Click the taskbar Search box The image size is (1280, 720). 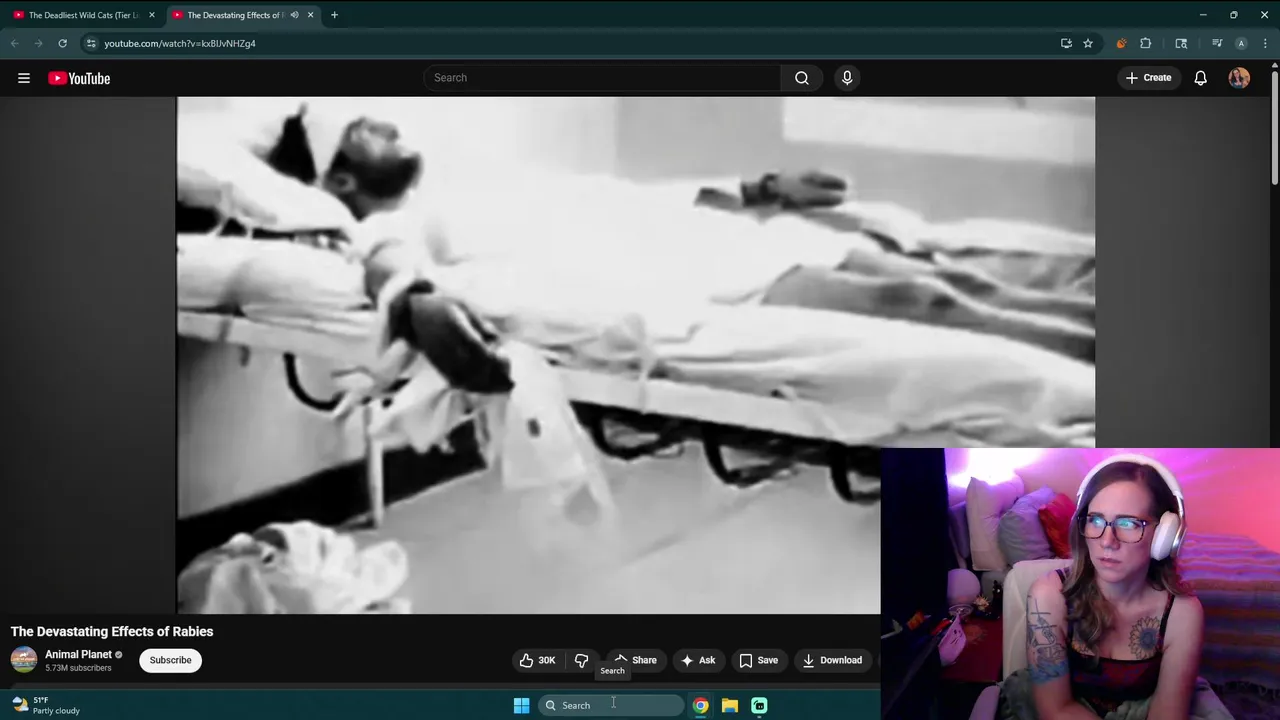click(x=611, y=705)
